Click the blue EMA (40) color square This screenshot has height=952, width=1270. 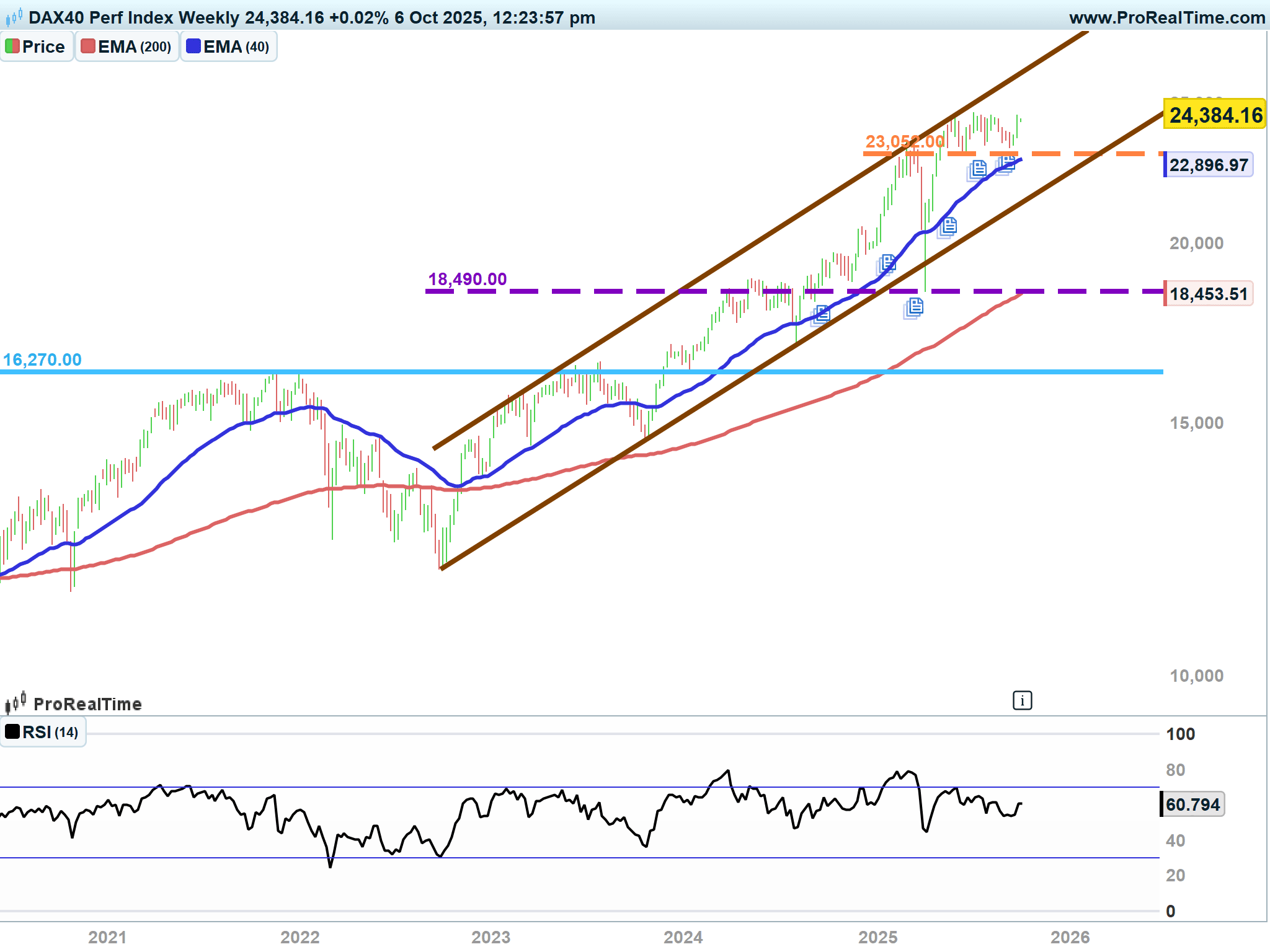tap(193, 46)
